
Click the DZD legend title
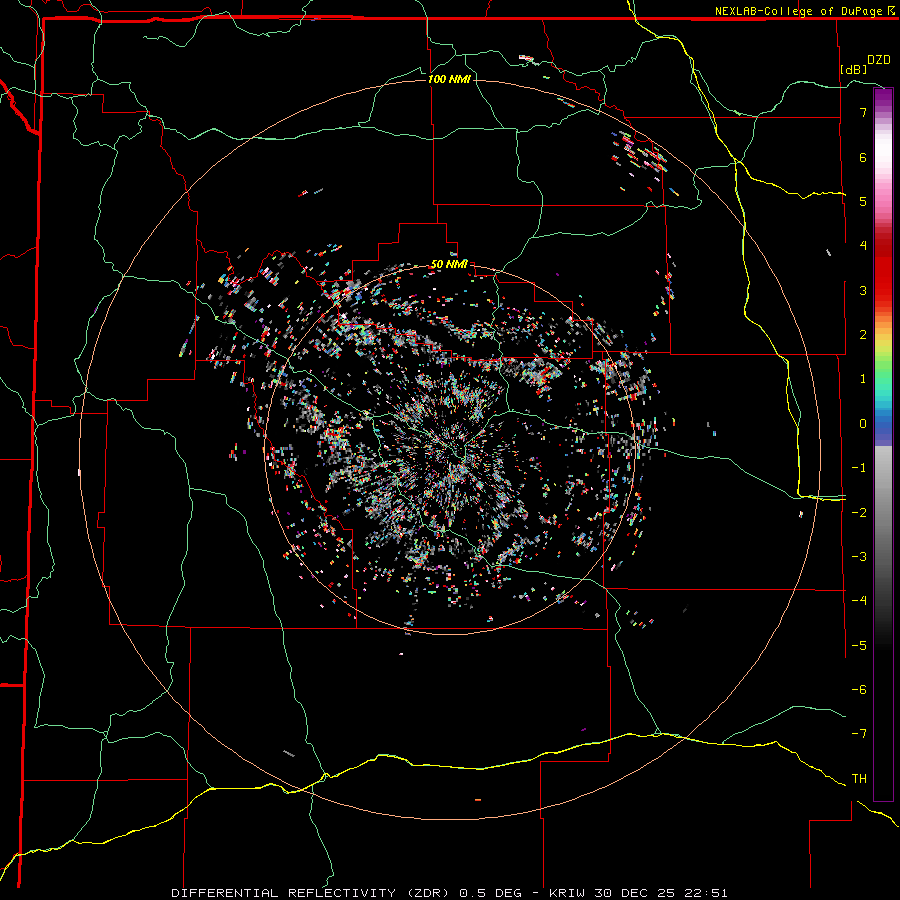(x=878, y=60)
